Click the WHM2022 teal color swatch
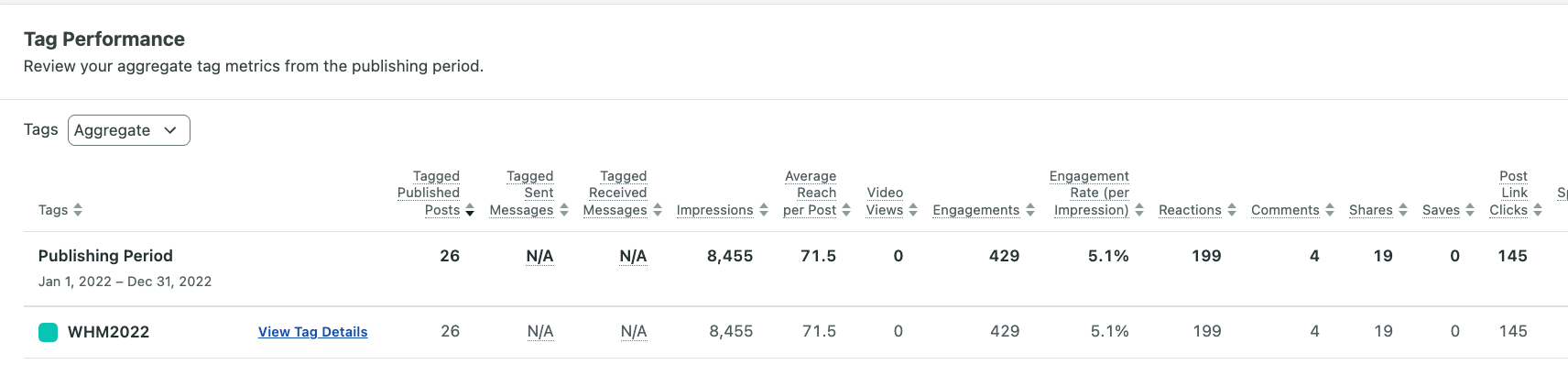The height and width of the screenshot is (376, 1568). [49, 332]
